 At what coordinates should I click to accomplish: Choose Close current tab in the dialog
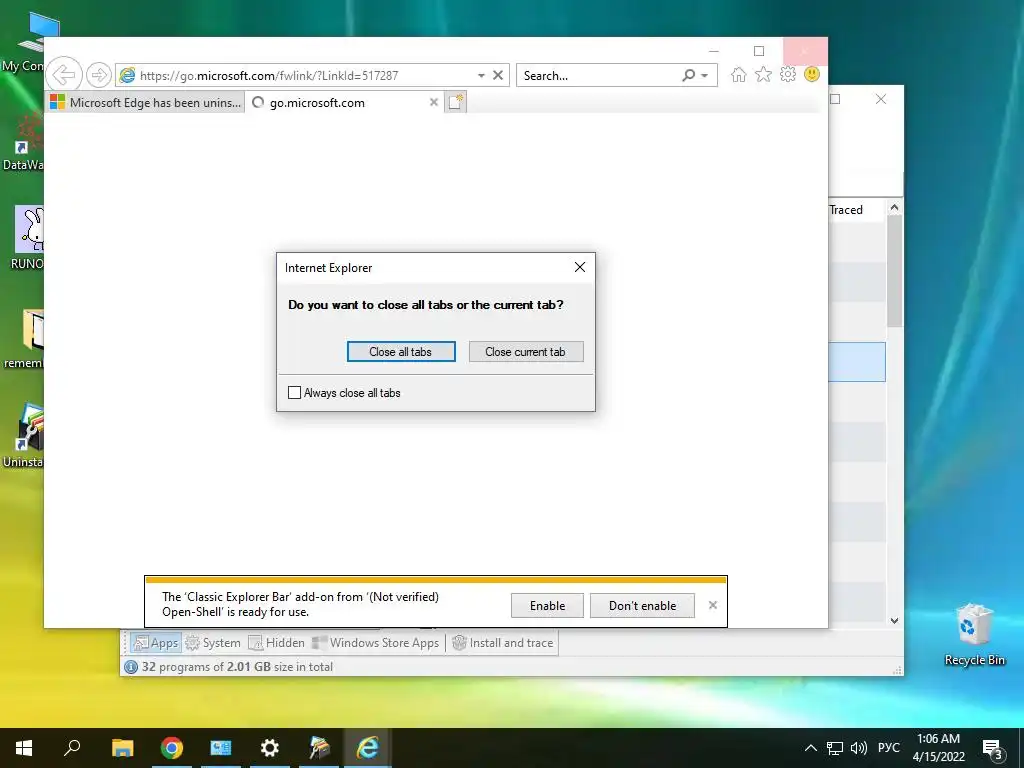526,351
